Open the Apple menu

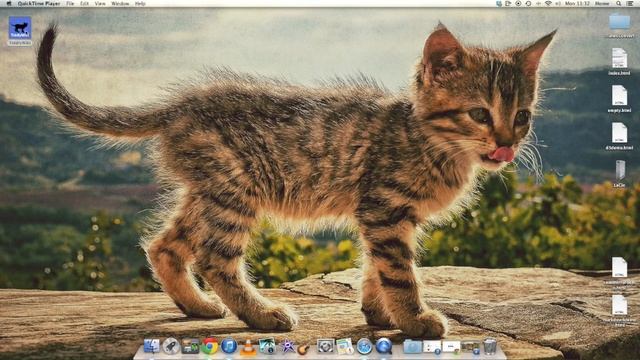tap(9, 3)
